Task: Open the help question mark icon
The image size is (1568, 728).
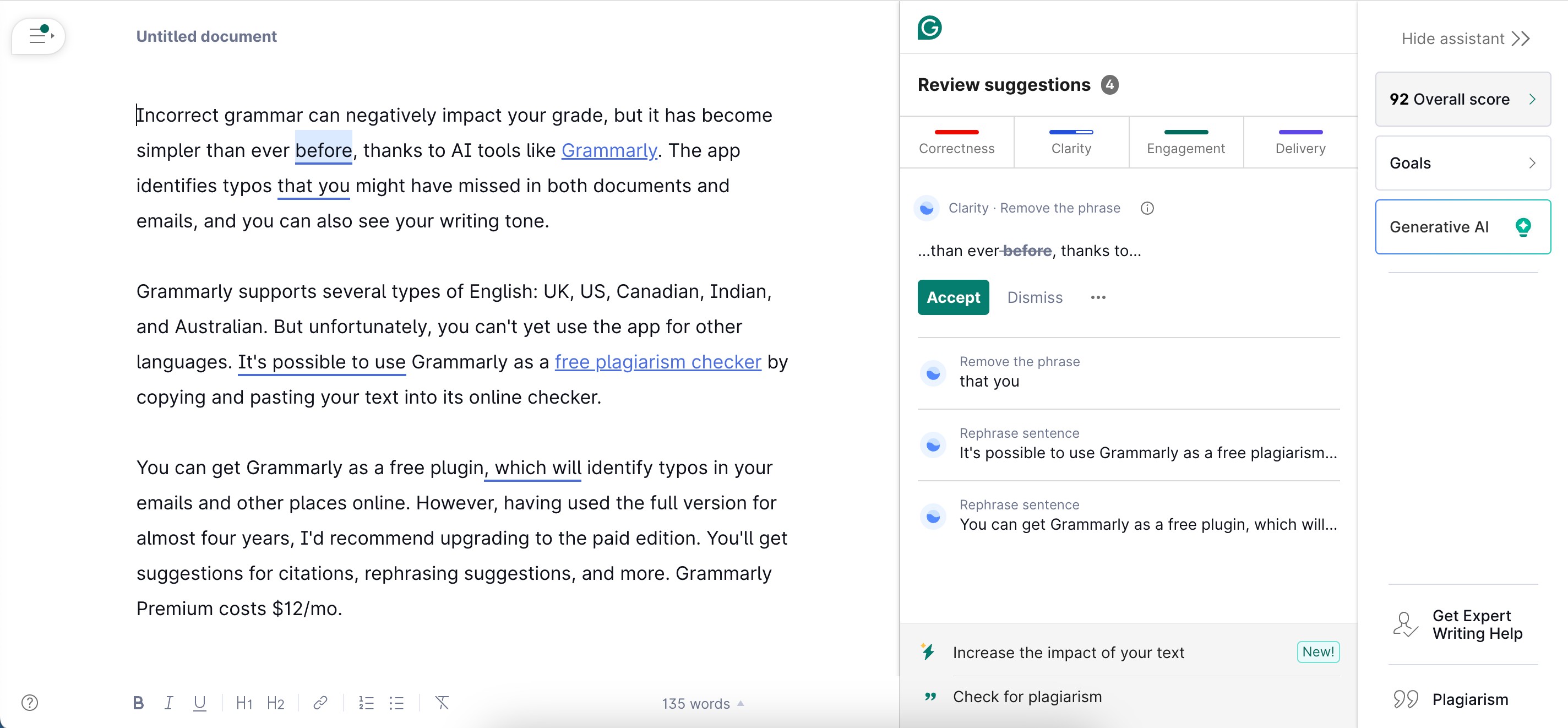Action: point(29,703)
